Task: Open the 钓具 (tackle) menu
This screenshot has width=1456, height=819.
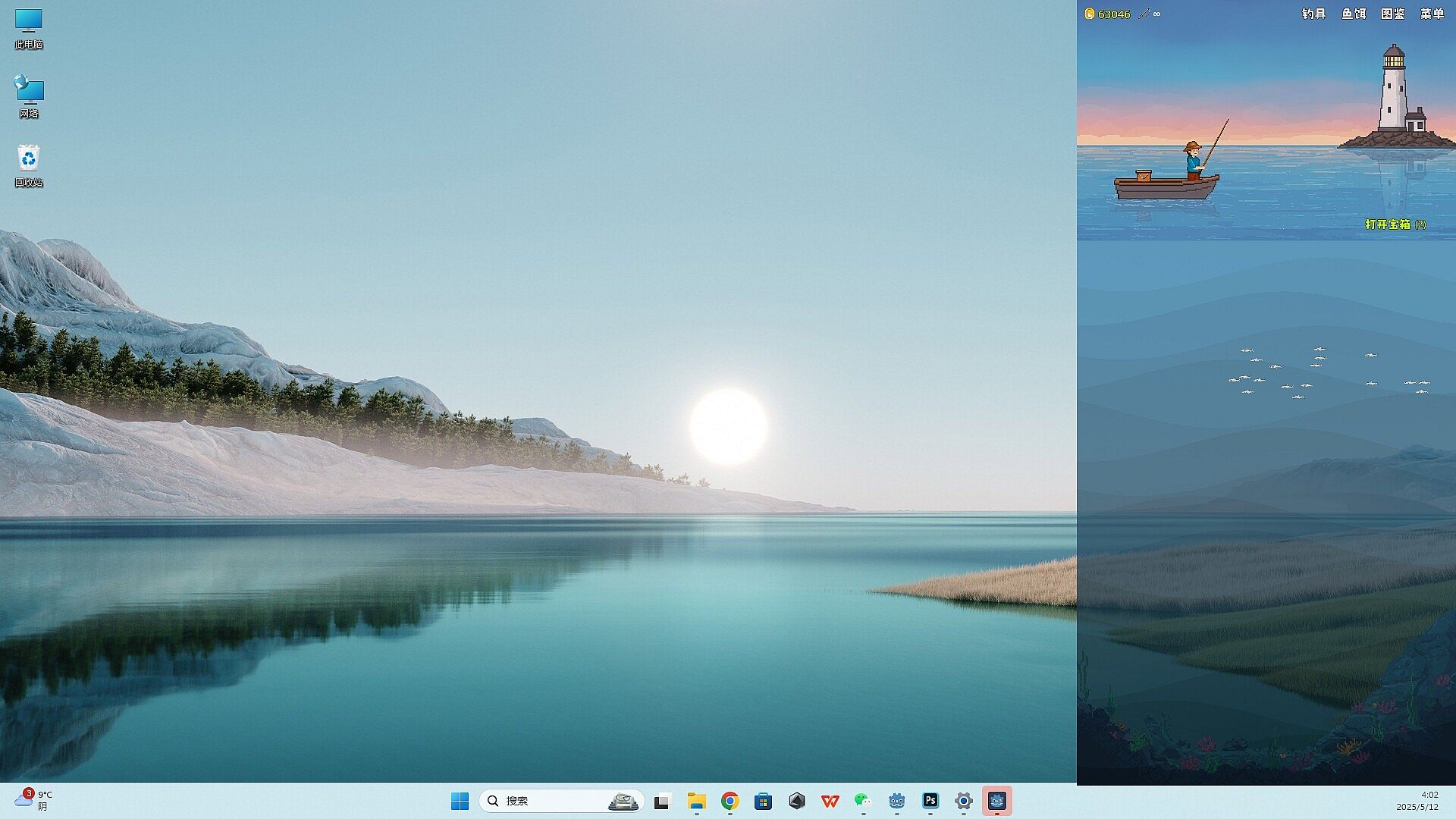Action: point(1313,14)
